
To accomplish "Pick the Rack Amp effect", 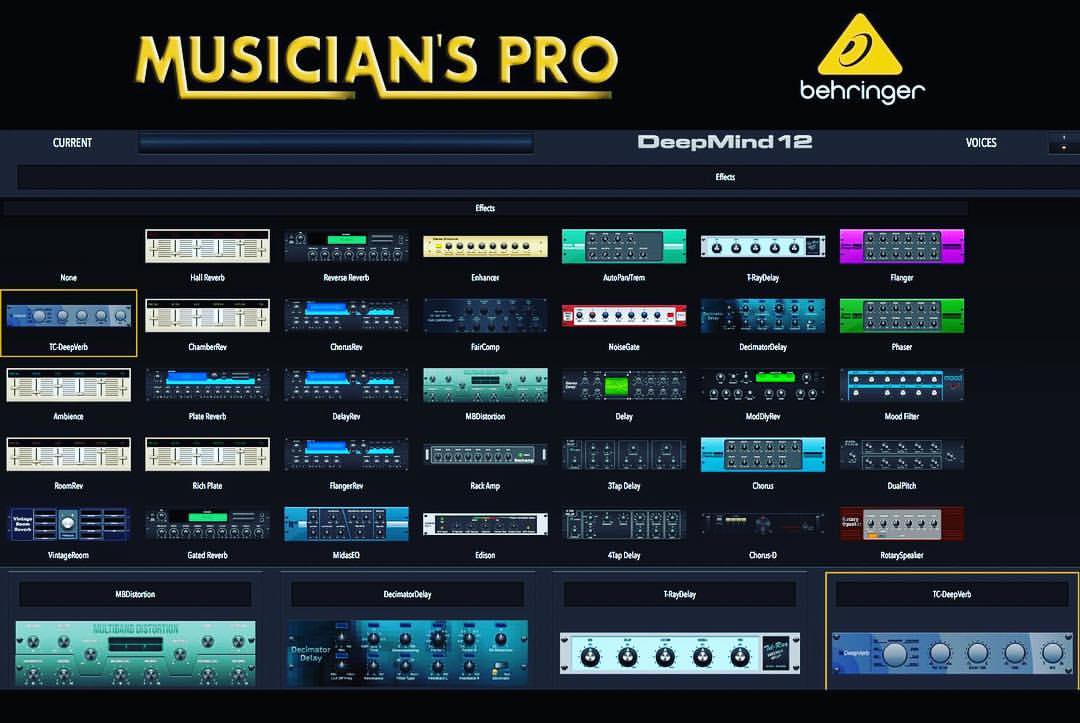I will click(485, 454).
